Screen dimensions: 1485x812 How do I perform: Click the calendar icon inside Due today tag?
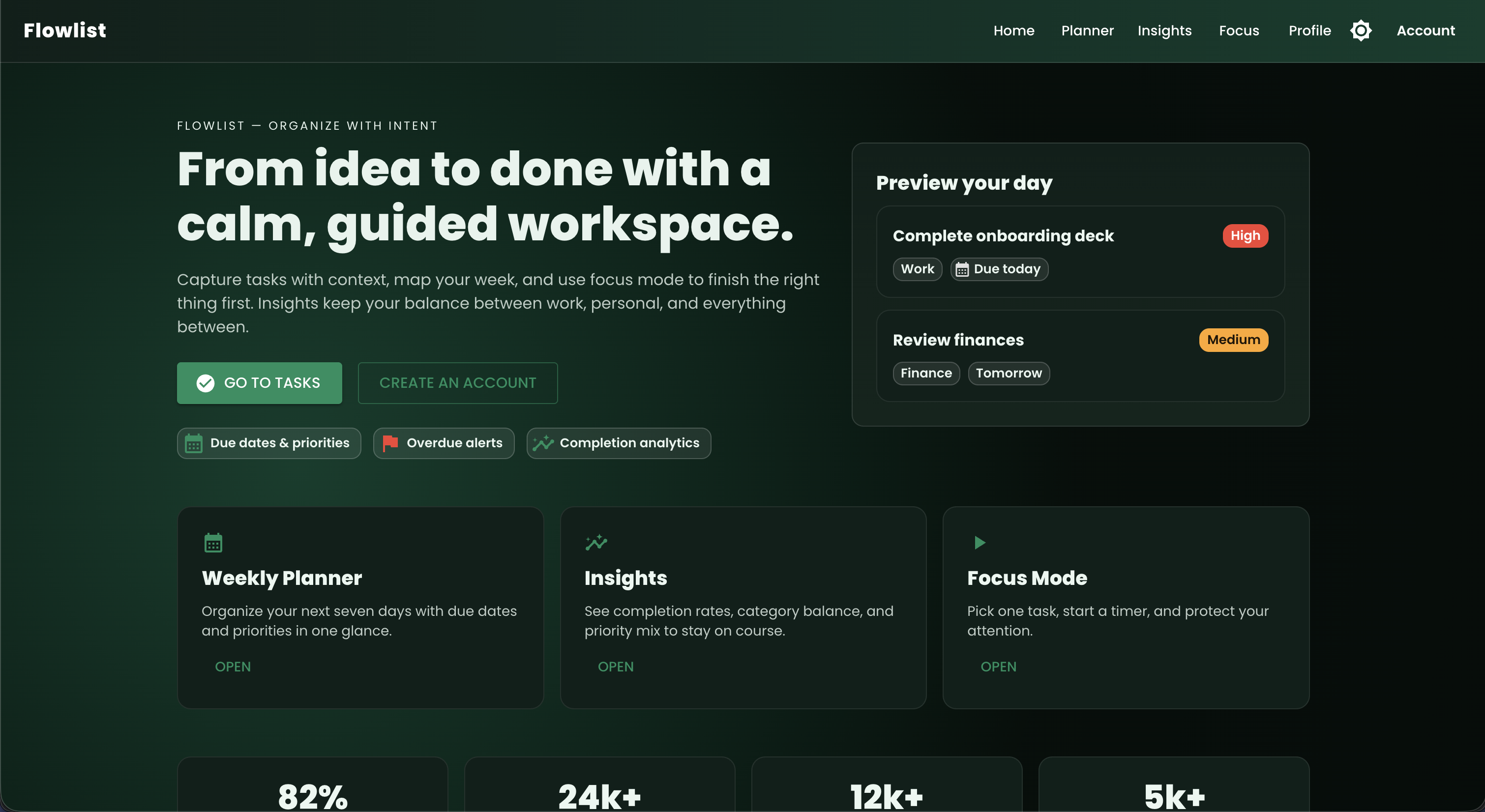963,269
